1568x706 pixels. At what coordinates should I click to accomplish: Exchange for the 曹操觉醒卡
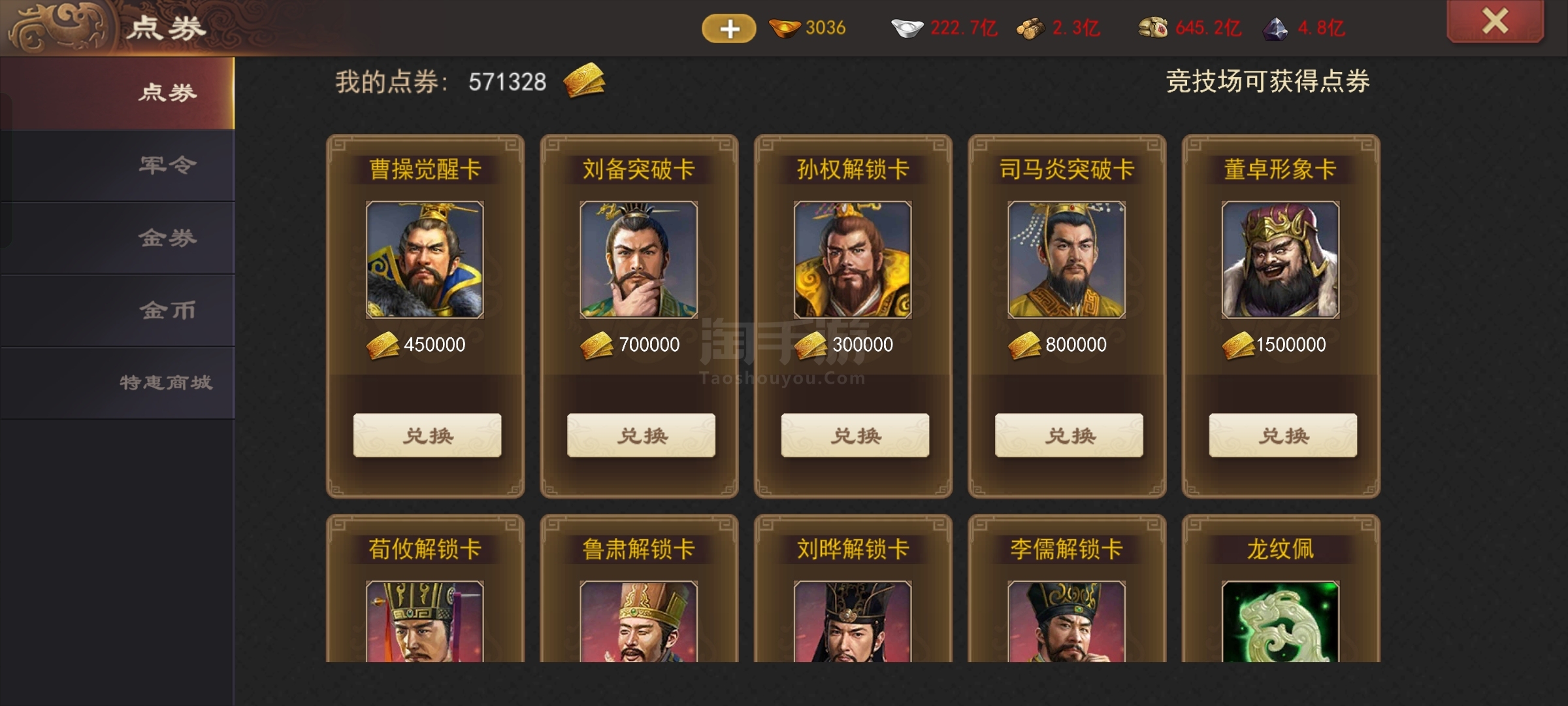[427, 435]
